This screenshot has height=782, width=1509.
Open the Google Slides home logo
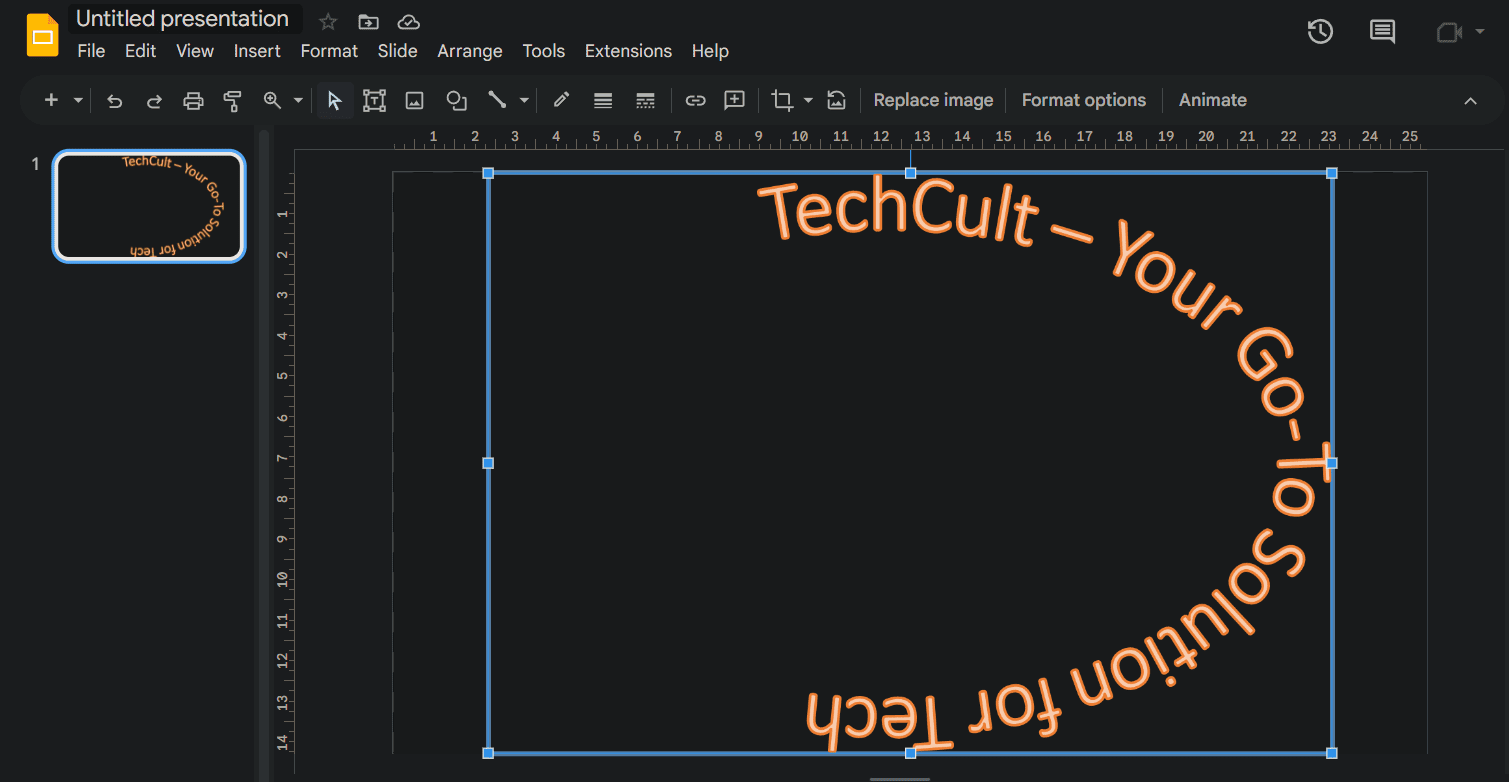43,35
